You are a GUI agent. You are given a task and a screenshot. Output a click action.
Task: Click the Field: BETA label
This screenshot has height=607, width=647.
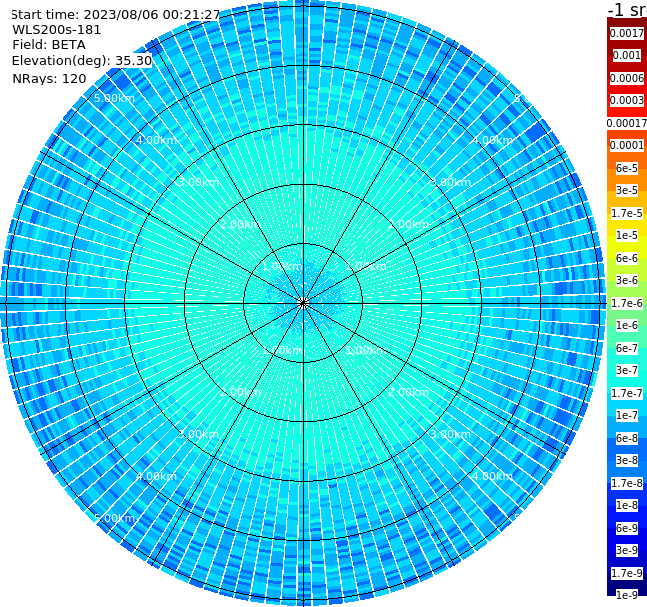click(49, 45)
